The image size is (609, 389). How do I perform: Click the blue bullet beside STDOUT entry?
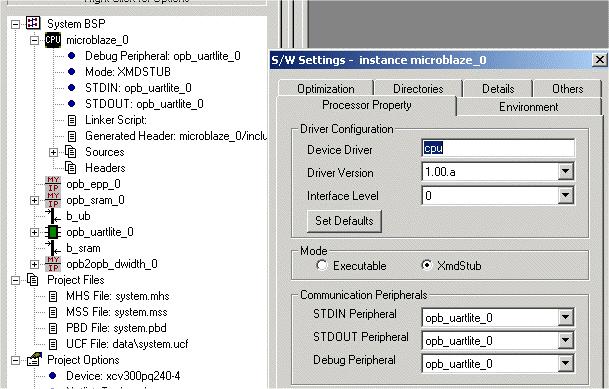[71, 104]
